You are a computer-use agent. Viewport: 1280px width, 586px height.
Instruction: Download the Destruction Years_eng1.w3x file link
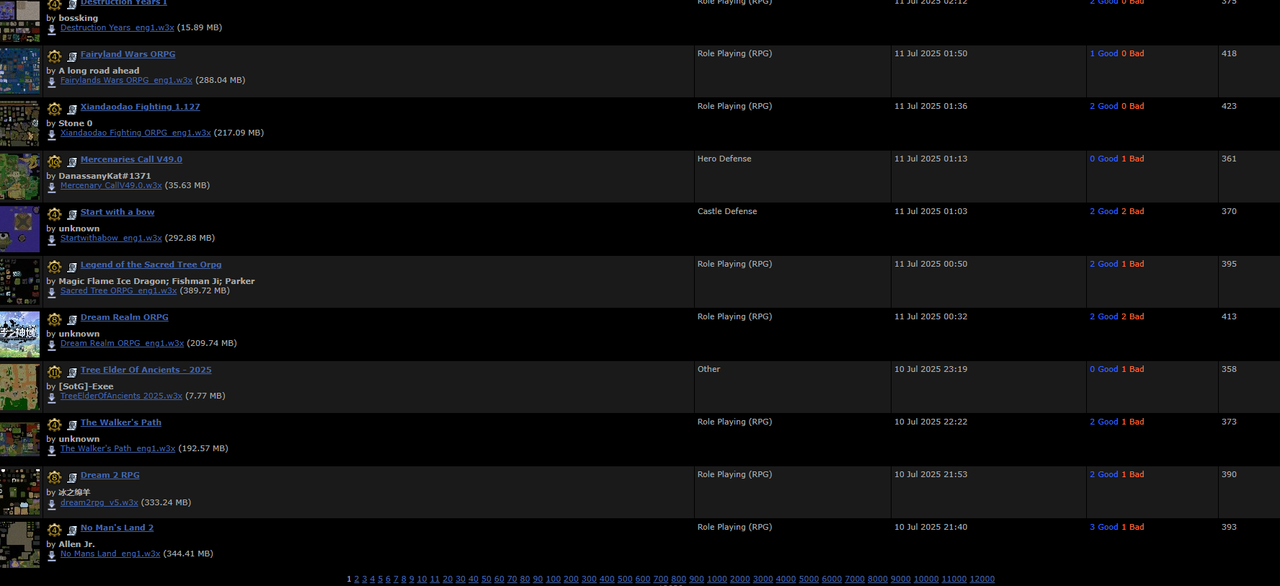point(117,28)
